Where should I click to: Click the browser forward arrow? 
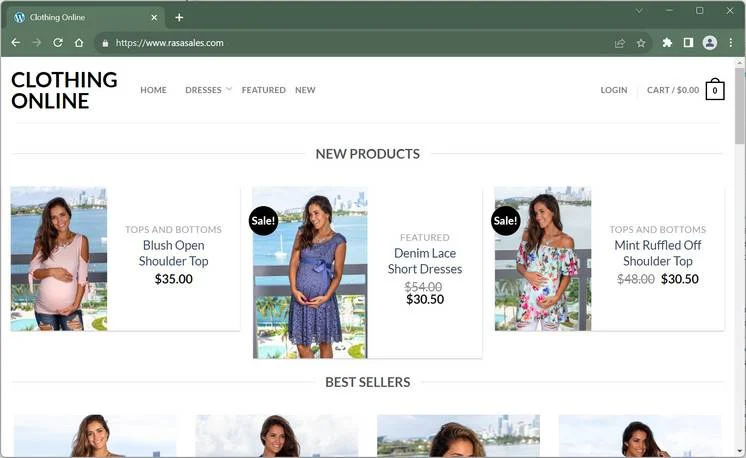[37, 43]
